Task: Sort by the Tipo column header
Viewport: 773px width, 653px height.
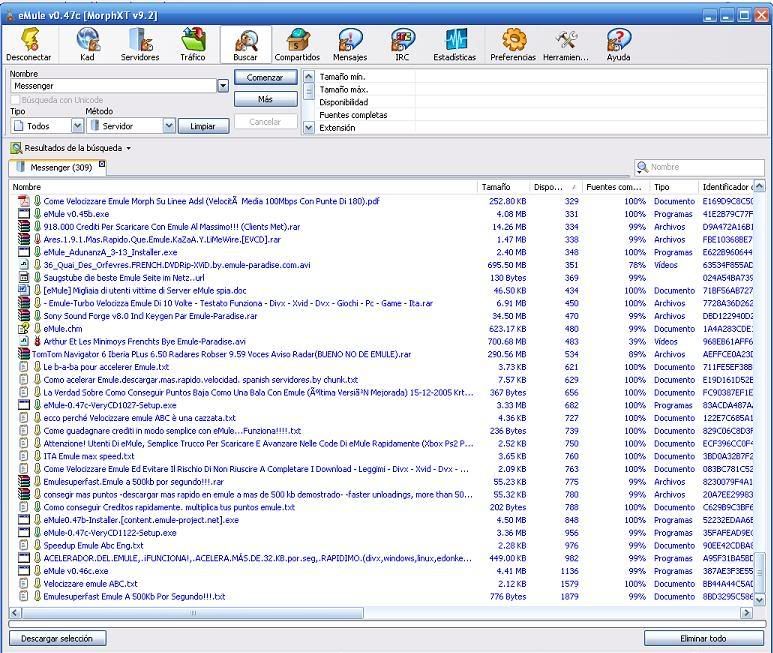Action: (673, 187)
